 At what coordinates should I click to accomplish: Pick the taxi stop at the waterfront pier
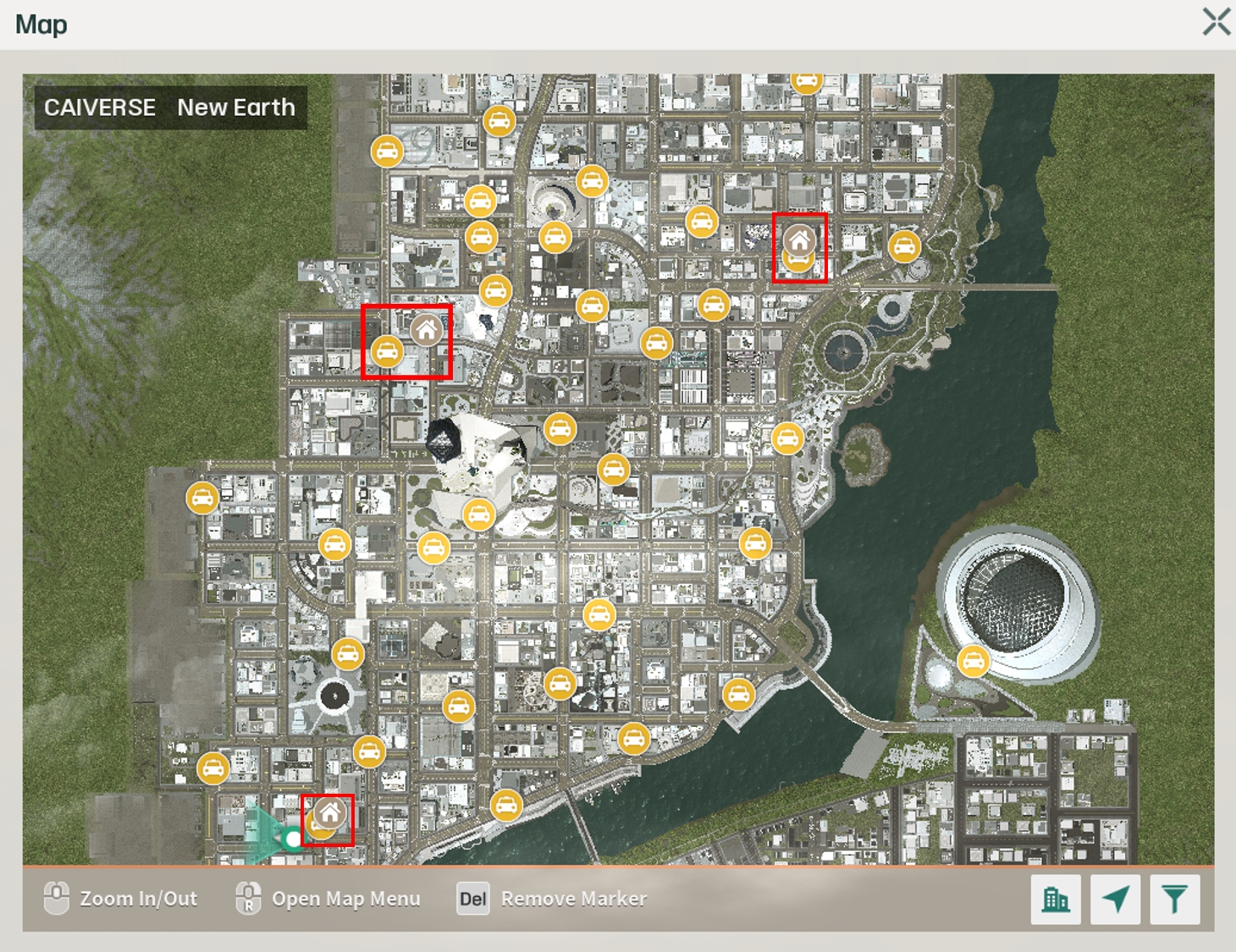tap(506, 805)
